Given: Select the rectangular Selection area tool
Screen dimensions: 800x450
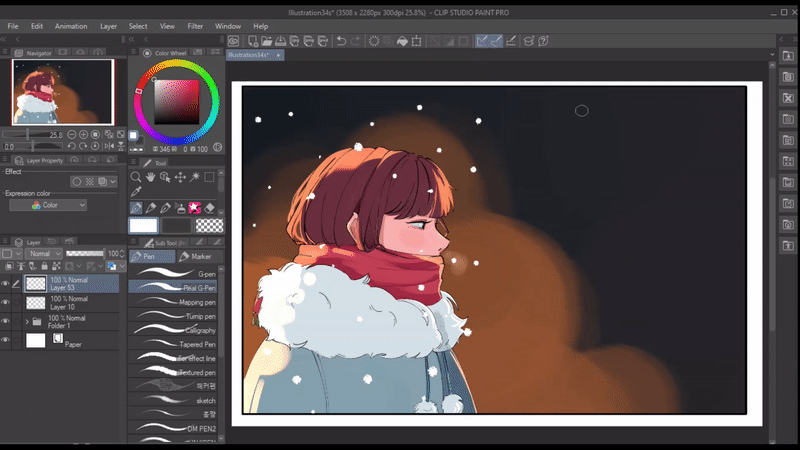Looking at the screenshot, I should (209, 177).
